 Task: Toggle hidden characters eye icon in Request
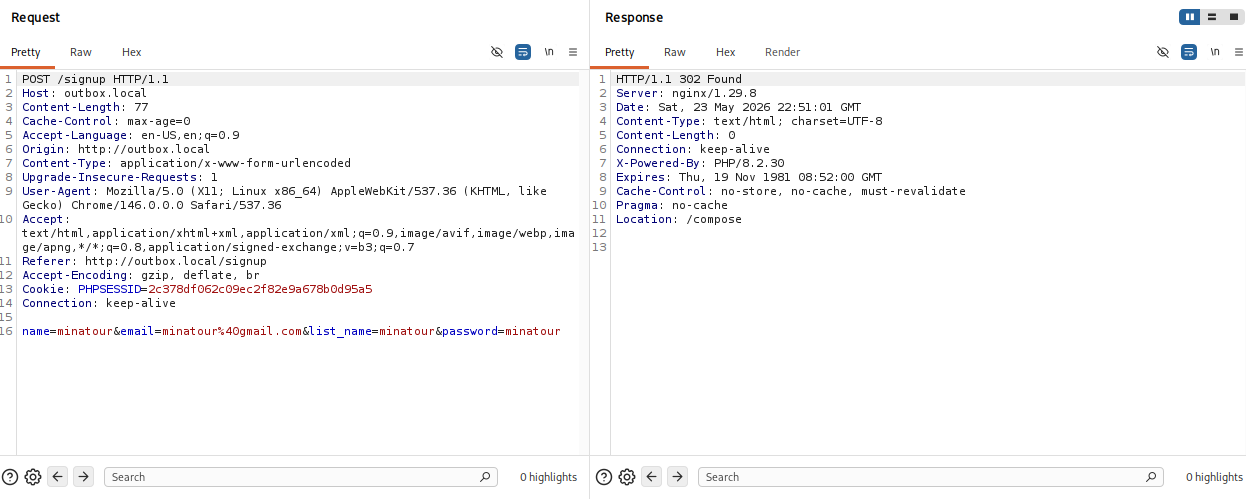497,52
